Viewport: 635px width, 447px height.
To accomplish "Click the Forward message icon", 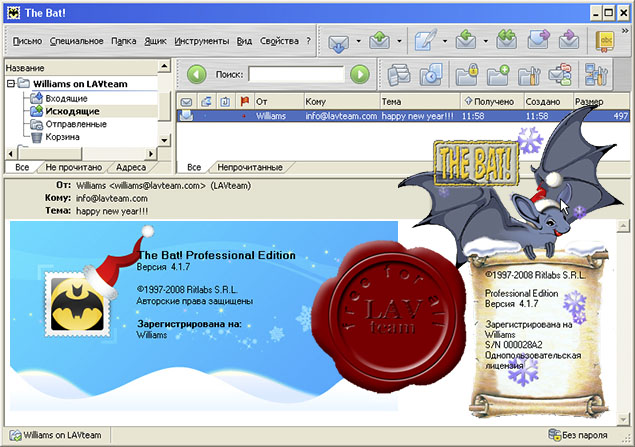I will 539,40.
